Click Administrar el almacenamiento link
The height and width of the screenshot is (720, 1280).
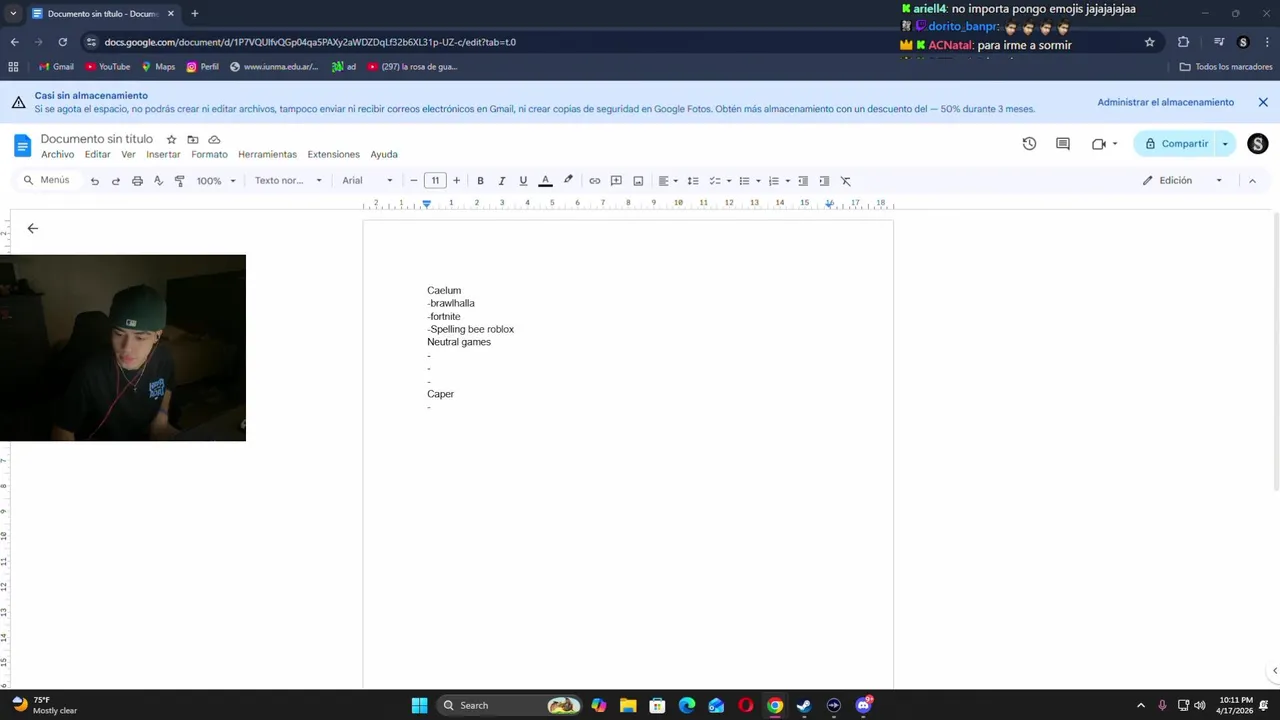click(1165, 102)
